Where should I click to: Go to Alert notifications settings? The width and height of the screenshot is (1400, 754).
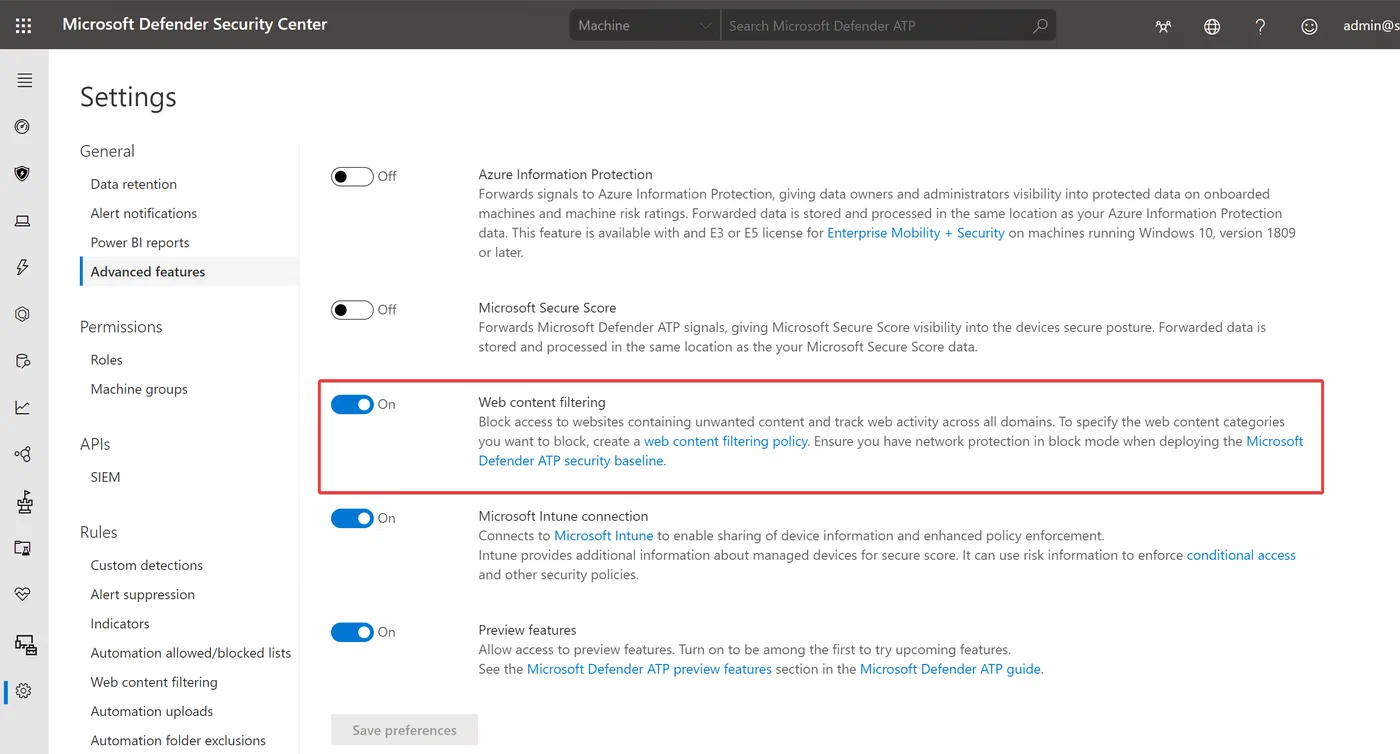pos(144,213)
